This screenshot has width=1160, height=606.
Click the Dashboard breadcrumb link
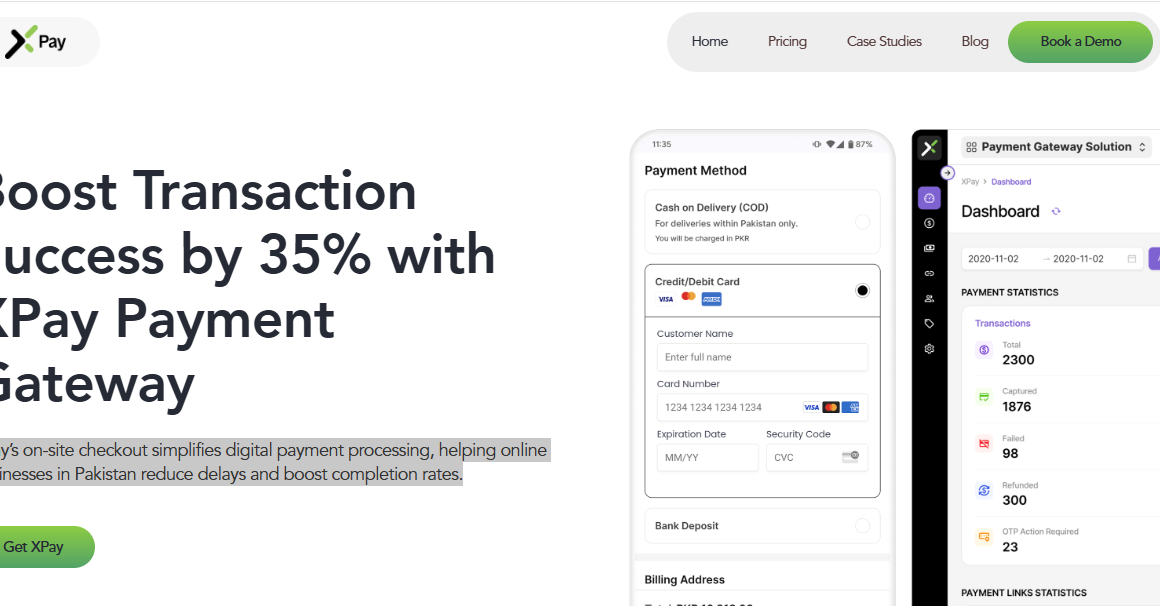1011,182
